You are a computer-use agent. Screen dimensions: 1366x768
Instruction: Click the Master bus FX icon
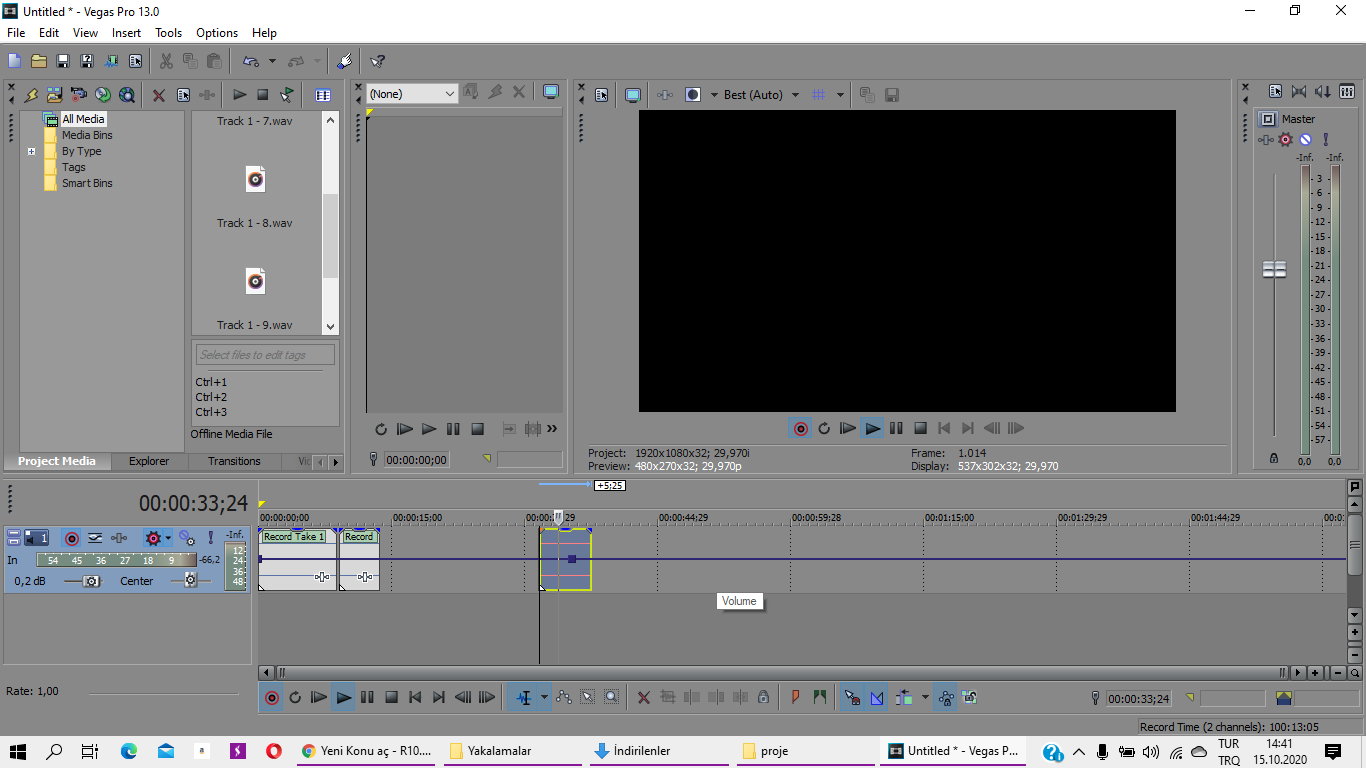point(1286,140)
